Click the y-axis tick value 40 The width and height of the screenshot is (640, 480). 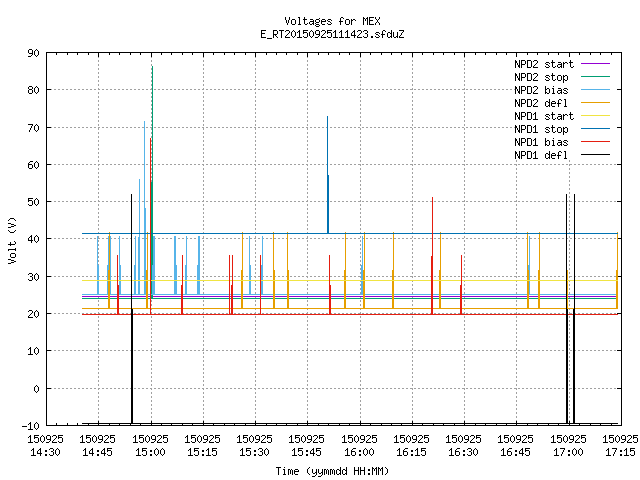(x=33, y=239)
